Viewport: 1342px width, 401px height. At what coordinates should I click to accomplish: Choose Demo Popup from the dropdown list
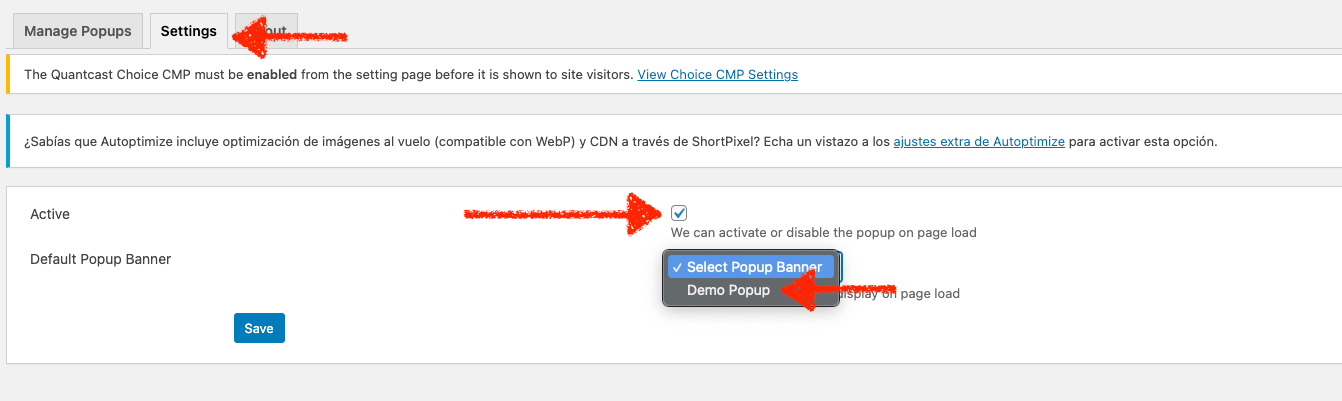coord(728,290)
